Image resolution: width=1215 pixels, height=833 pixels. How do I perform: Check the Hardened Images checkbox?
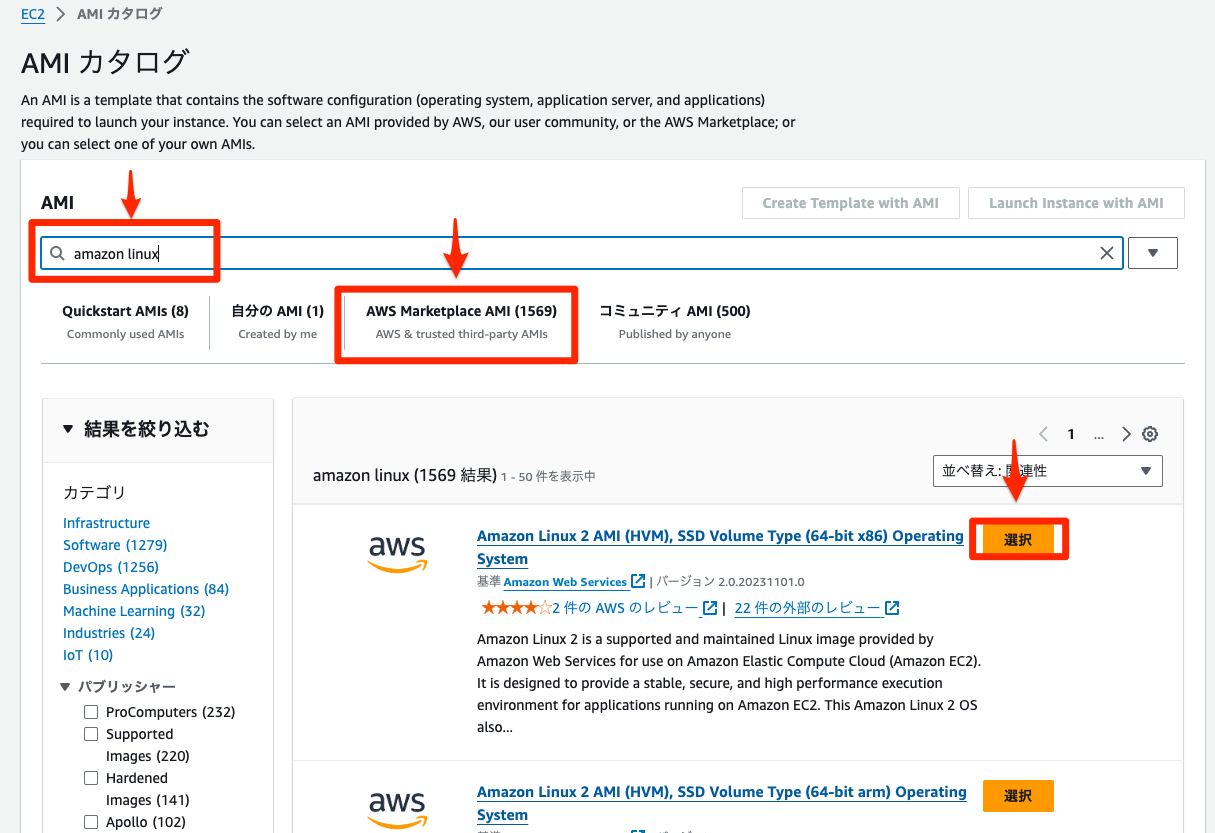point(91,778)
